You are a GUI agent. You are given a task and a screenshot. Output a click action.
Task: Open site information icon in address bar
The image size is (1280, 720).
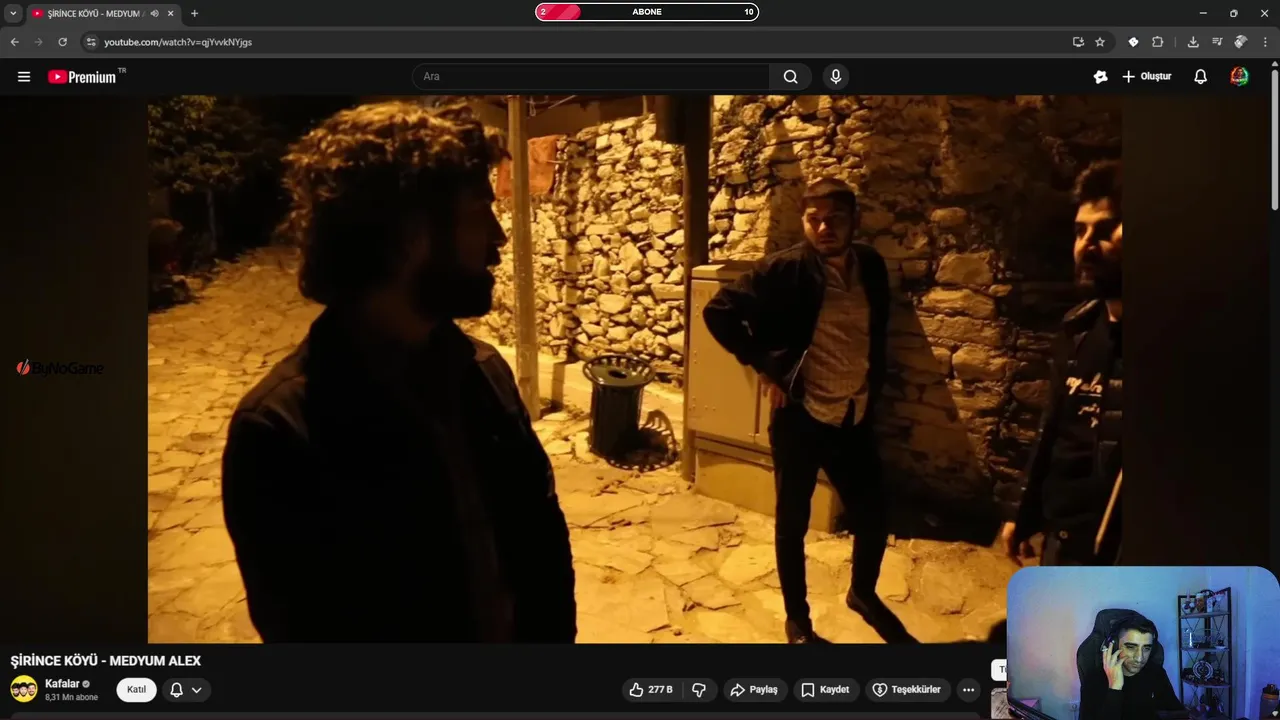coord(91,42)
